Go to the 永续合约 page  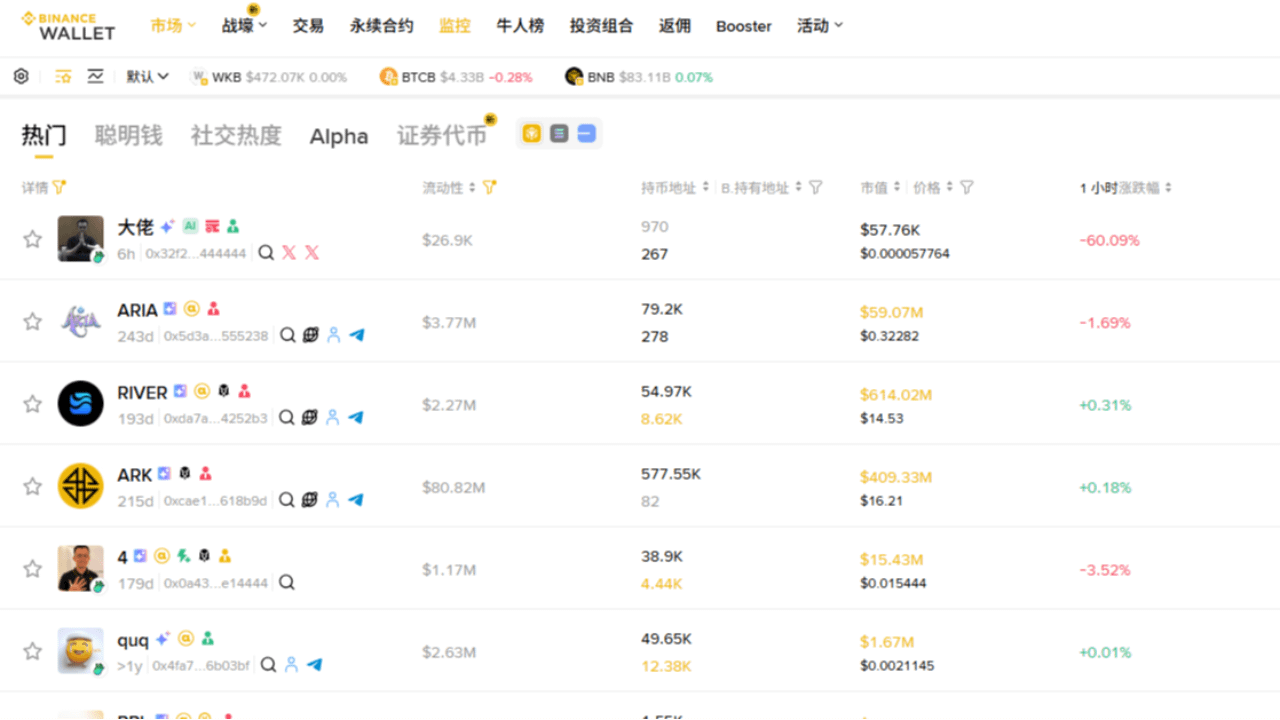point(381,26)
